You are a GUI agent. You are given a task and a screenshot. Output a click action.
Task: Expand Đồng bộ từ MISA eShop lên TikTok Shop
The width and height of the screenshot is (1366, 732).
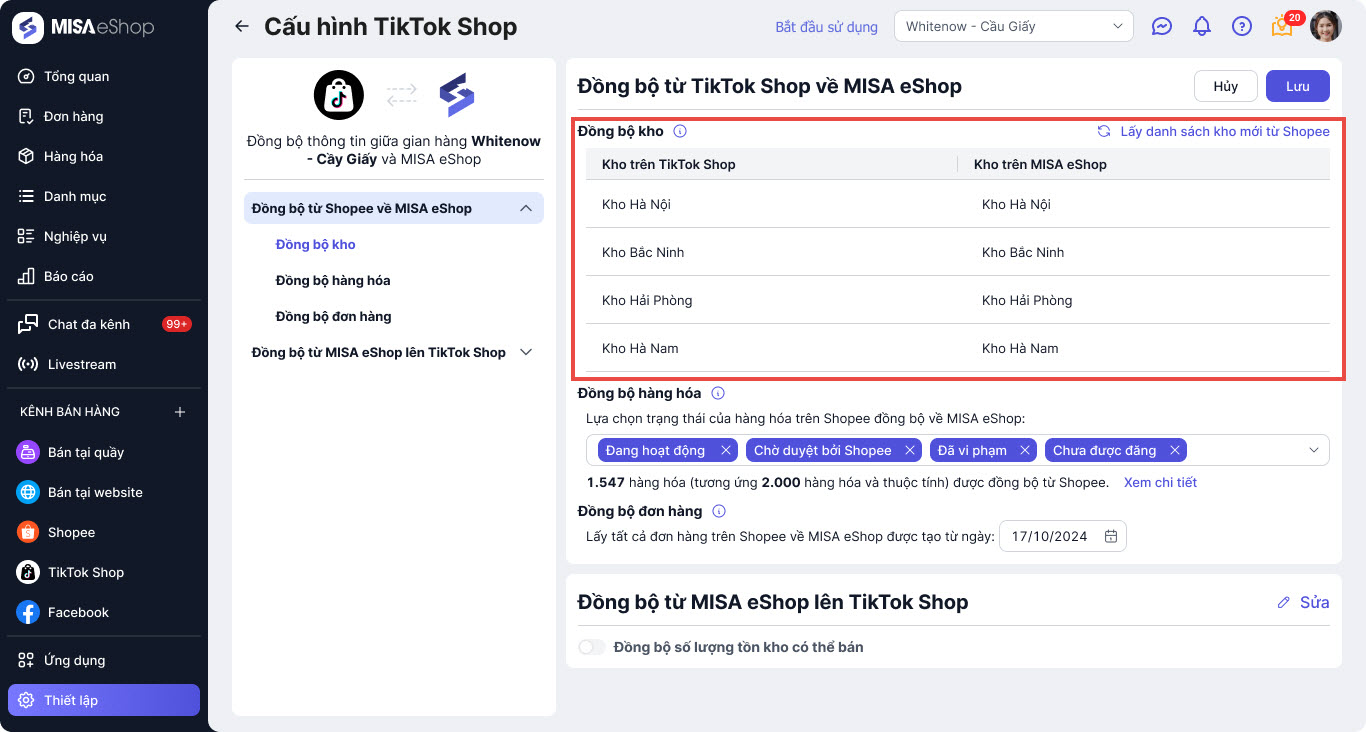526,352
